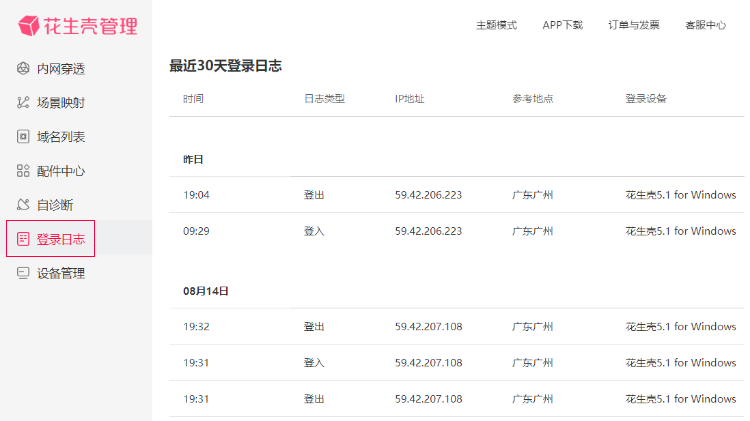Select the 内网穿透 menu label
Viewport: 750px width, 421px height.
pyautogui.click(x=61, y=69)
